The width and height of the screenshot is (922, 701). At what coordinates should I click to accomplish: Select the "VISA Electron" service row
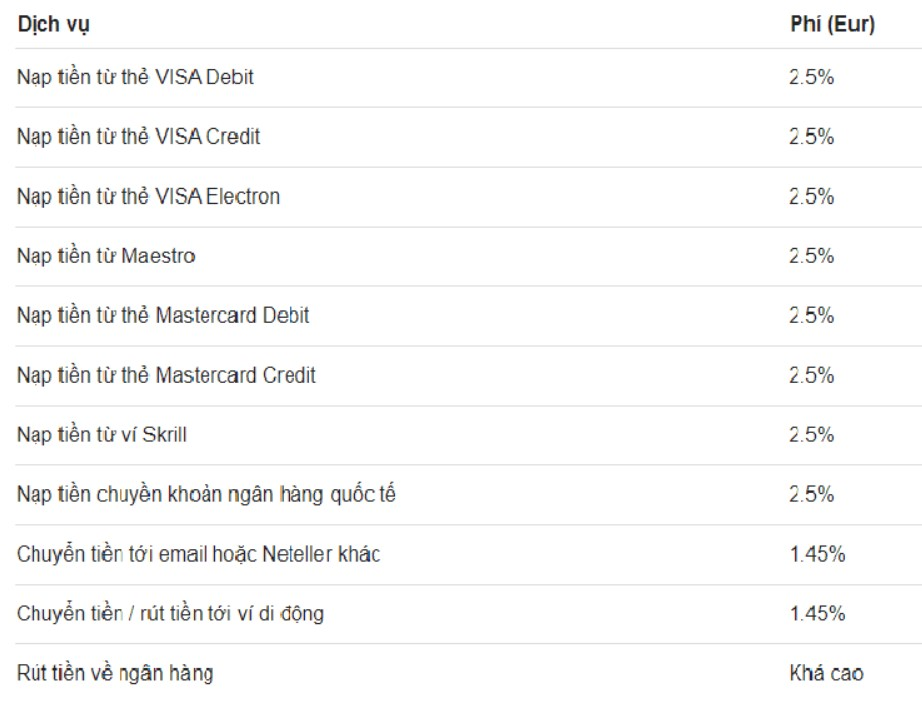(148, 197)
